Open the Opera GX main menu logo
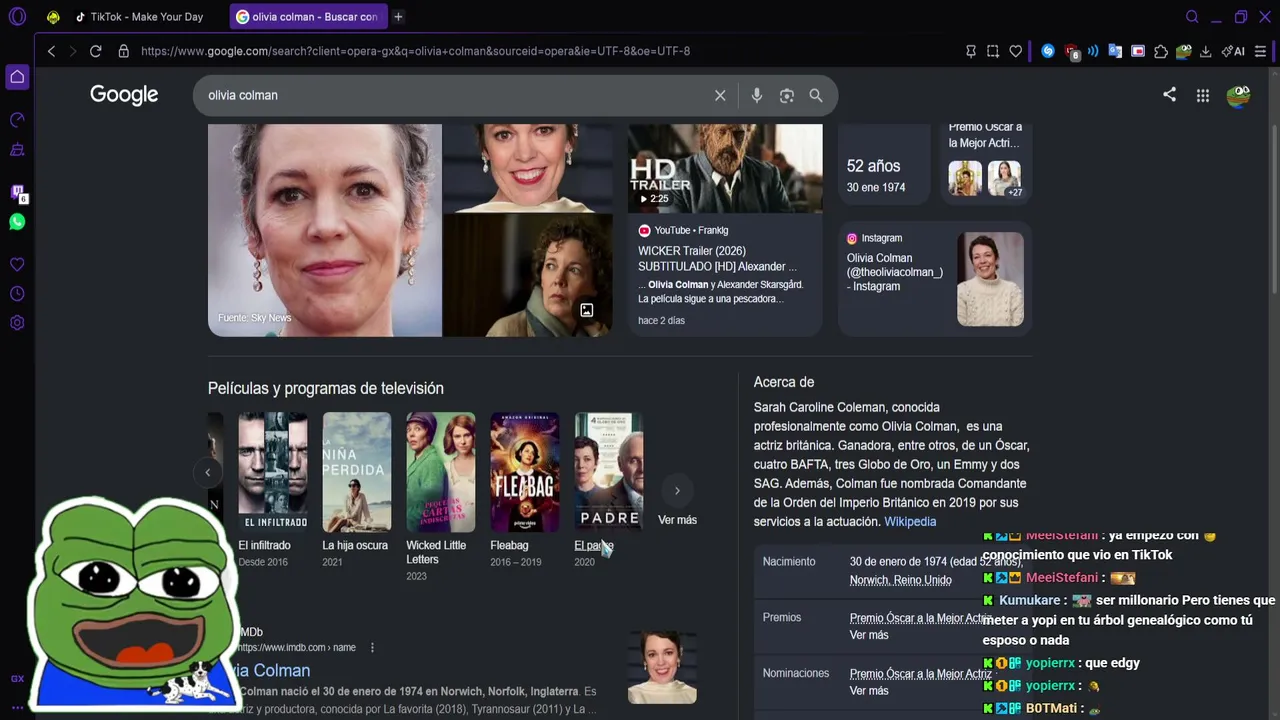The width and height of the screenshot is (1280, 720). click(17, 17)
